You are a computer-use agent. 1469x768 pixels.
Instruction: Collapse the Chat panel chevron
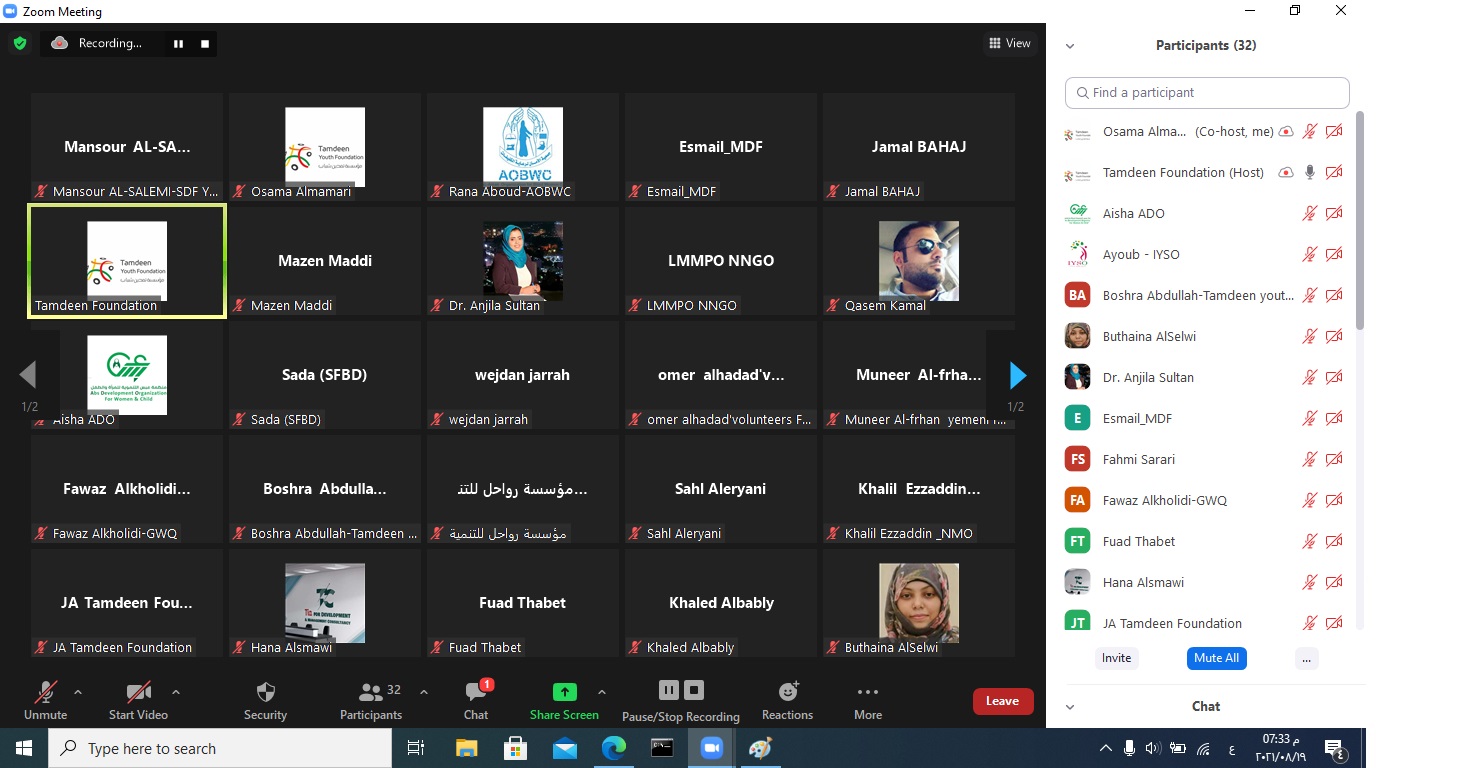click(x=1069, y=707)
